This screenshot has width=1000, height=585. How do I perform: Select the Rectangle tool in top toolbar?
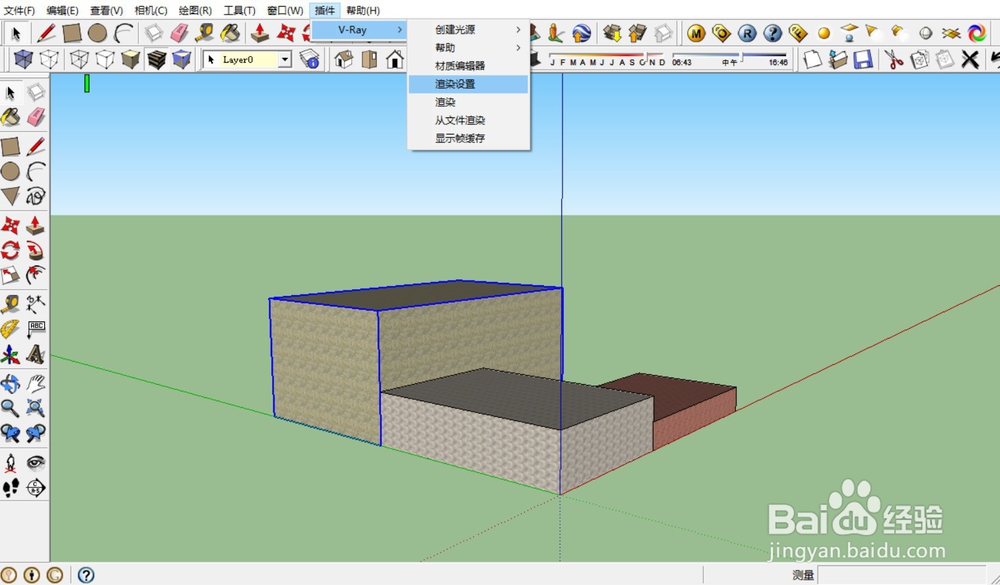71,33
